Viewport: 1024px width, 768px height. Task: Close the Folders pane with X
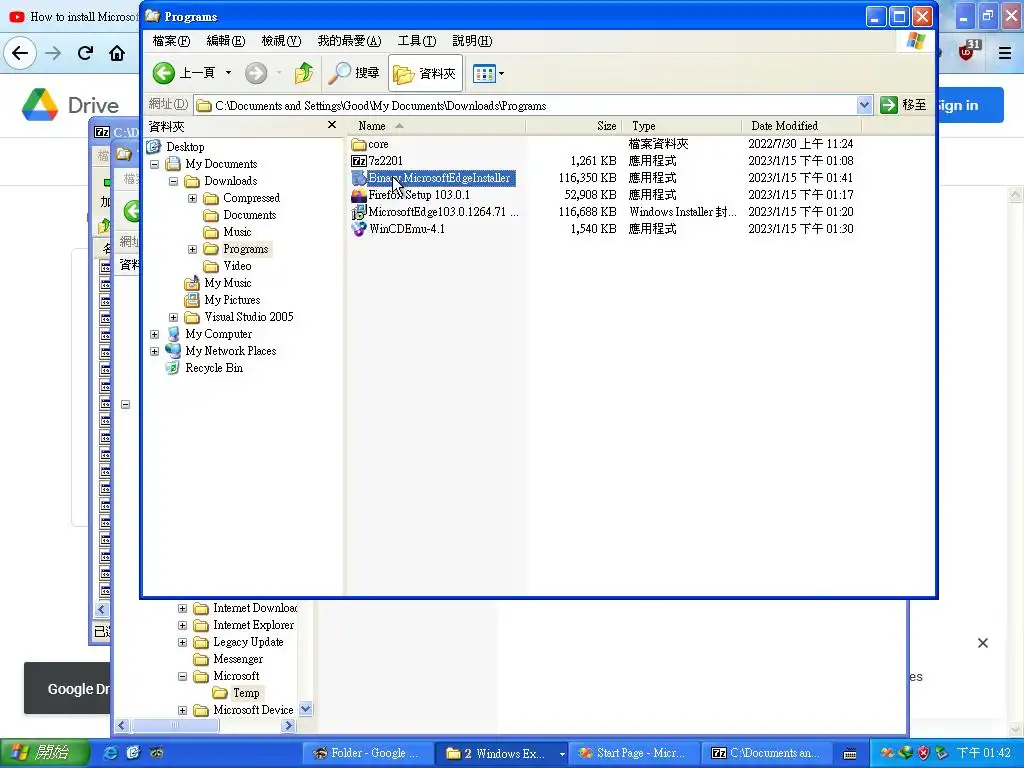click(x=332, y=125)
